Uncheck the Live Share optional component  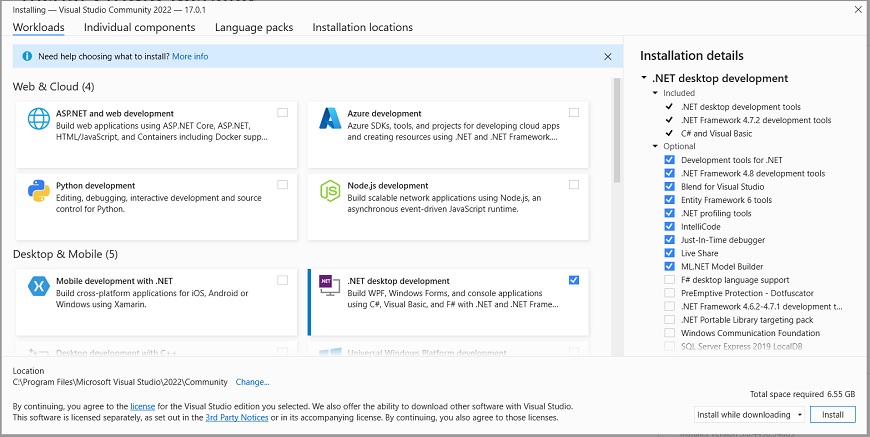coord(669,254)
